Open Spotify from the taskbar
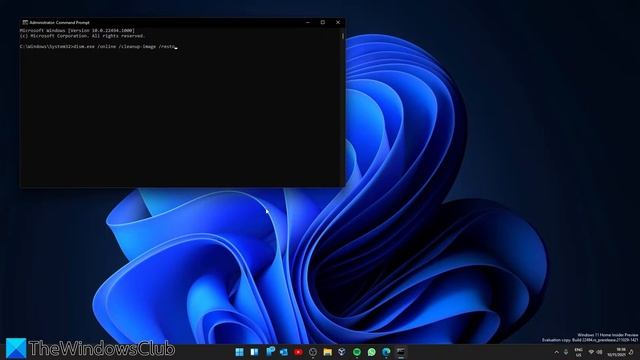This screenshot has width=640, height=360. coord(357,352)
